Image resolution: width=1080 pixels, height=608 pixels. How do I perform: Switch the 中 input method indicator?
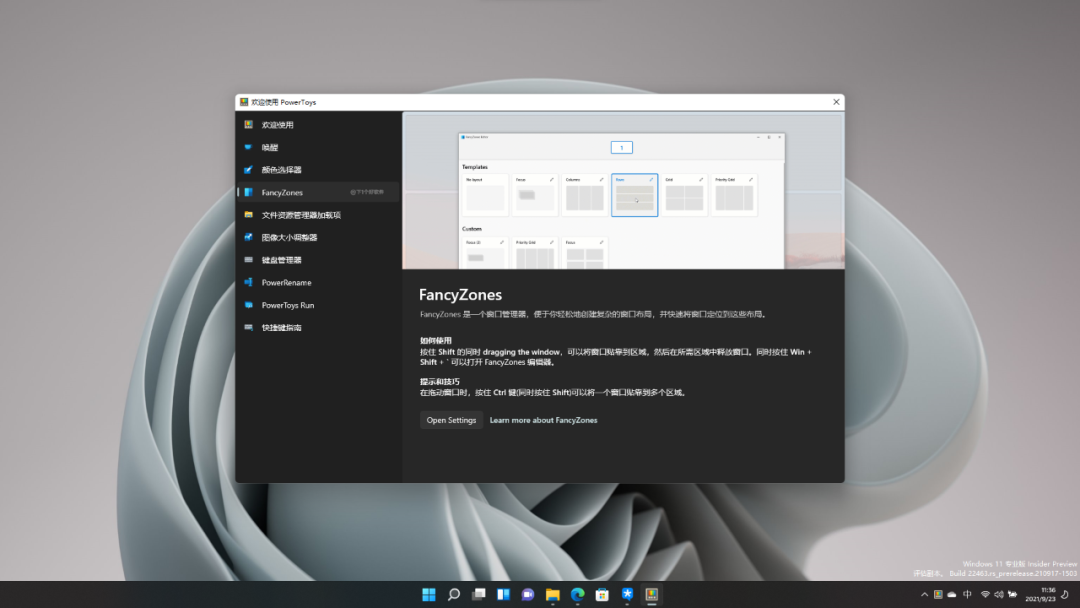967,594
